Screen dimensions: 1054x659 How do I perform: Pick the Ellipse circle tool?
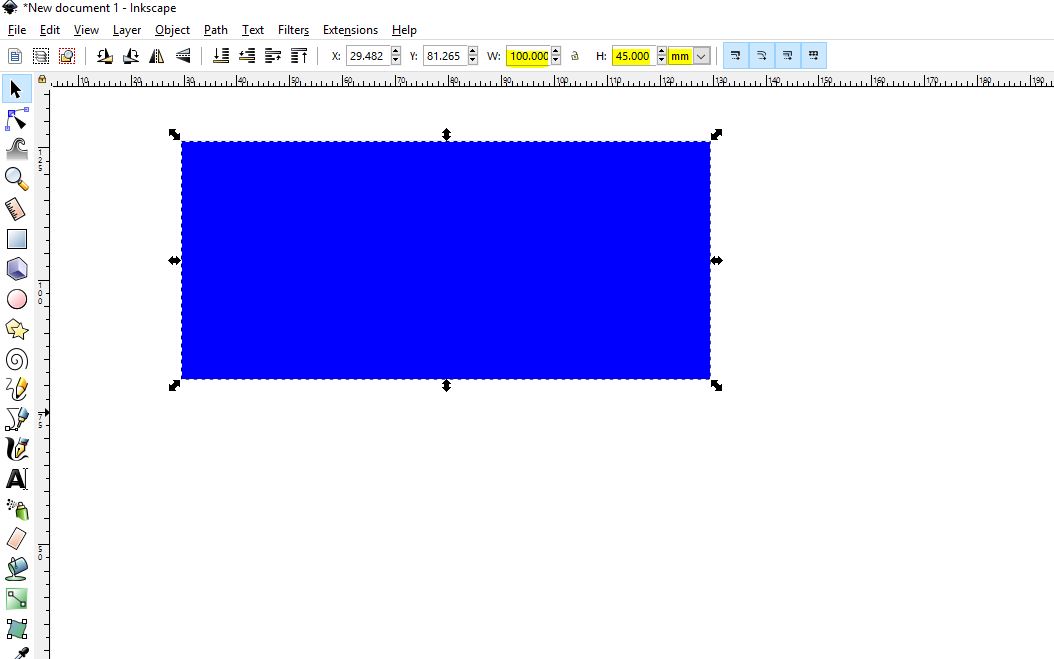point(17,299)
